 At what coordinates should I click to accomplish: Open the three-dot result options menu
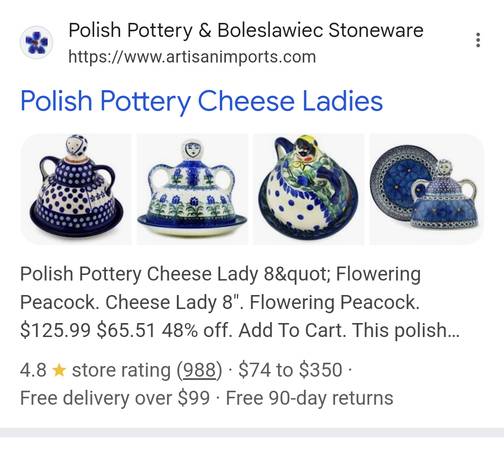point(478,40)
